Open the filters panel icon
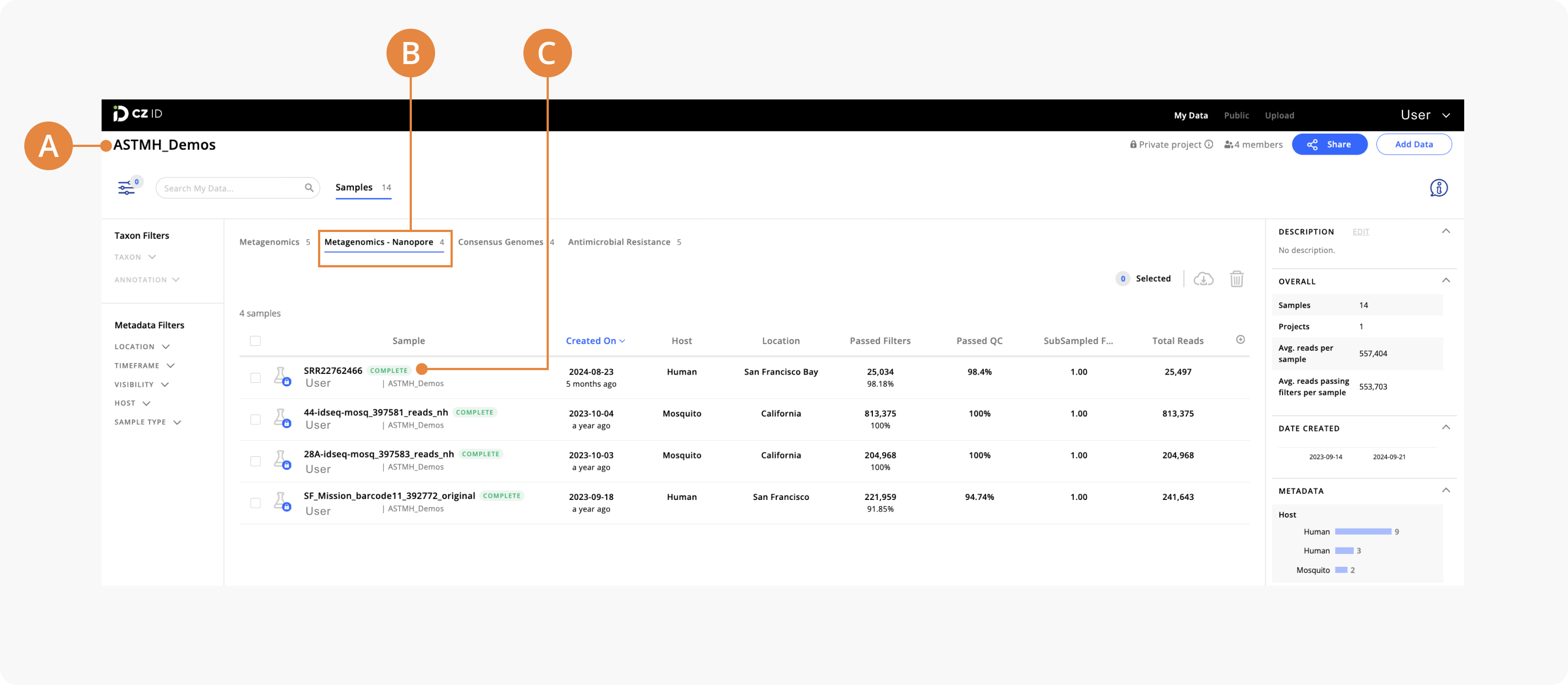This screenshot has height=685, width=1568. point(126,187)
